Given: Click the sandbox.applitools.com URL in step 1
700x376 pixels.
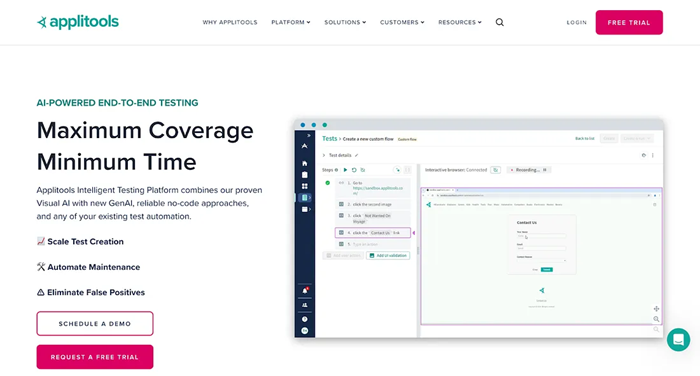Looking at the screenshot, I should tap(378, 191).
